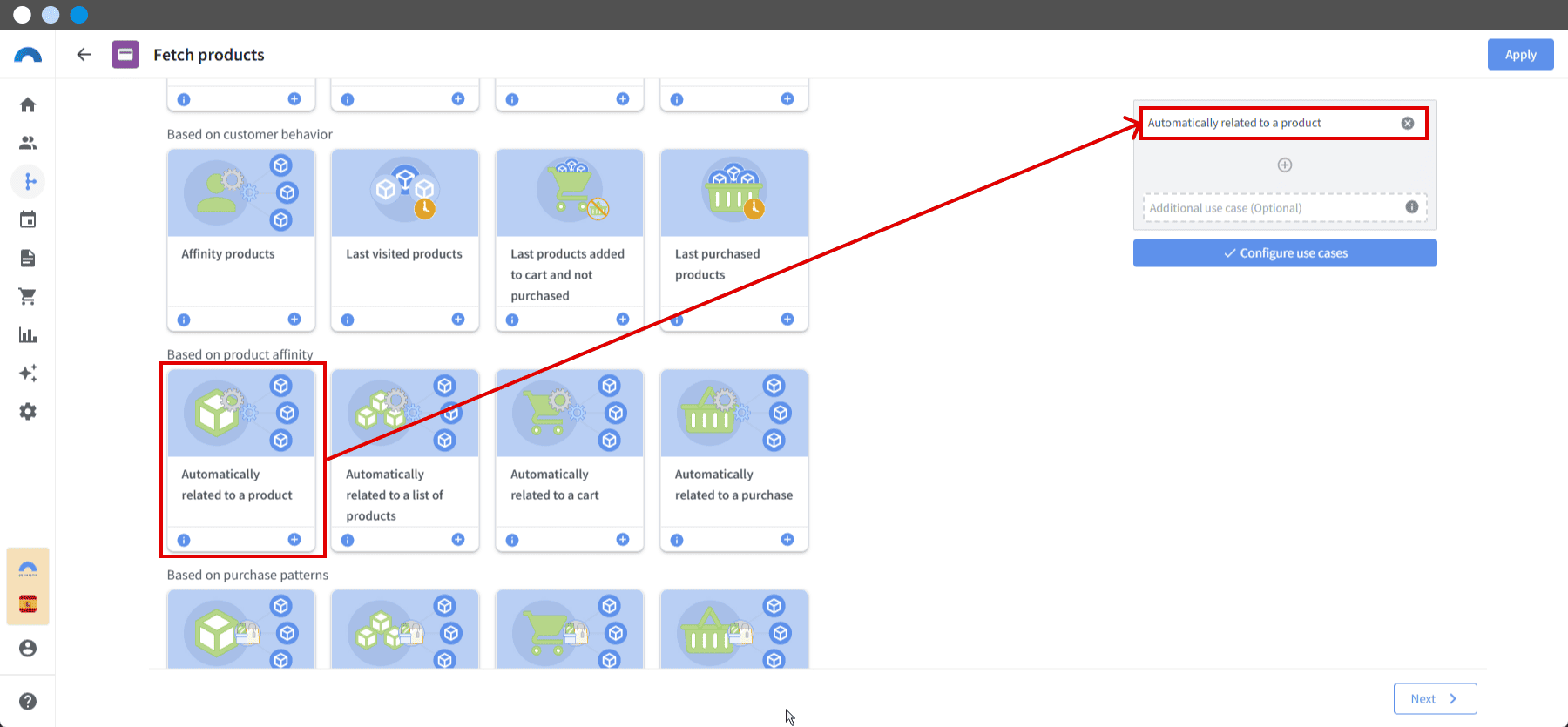This screenshot has height=727, width=1568.
Task: Select the Affinity products card image
Action: (x=241, y=193)
